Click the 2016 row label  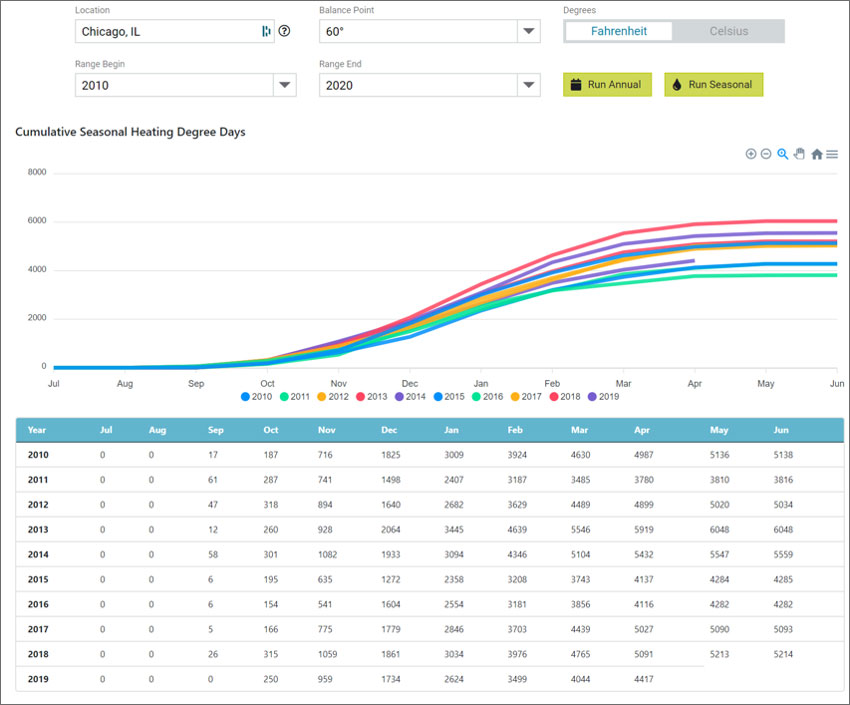point(38,605)
